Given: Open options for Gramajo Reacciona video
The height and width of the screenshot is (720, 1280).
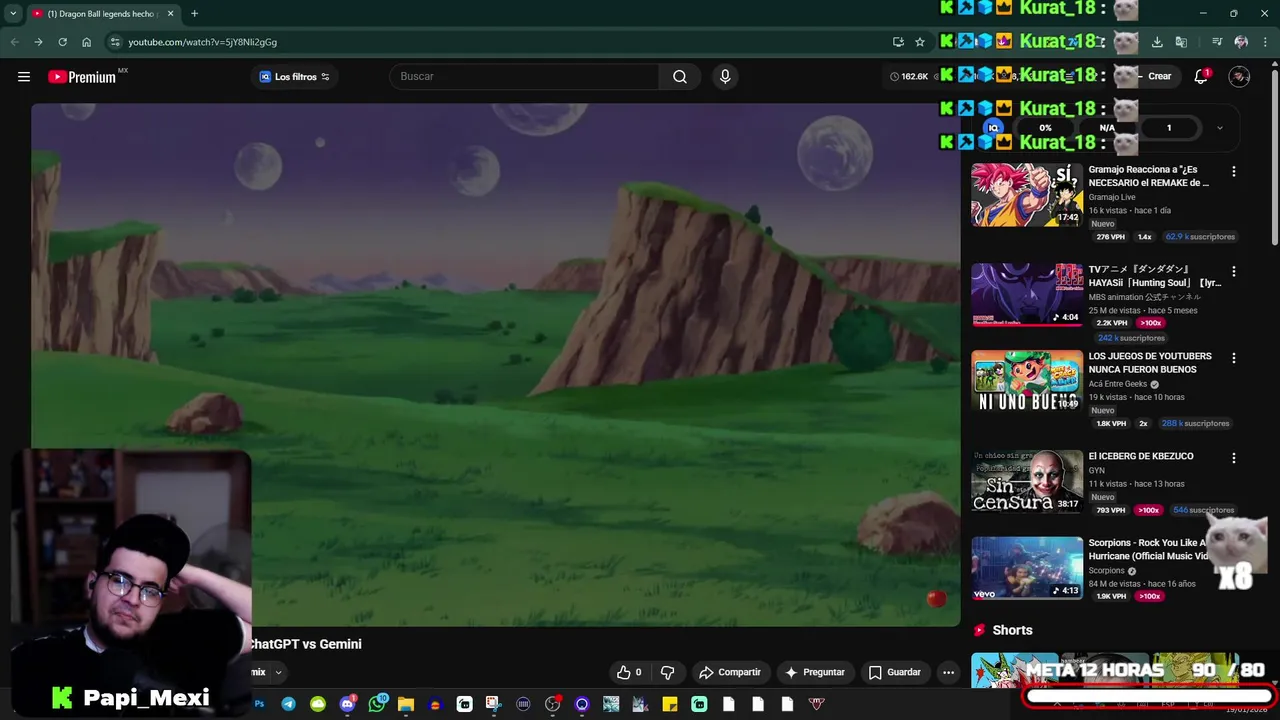Looking at the screenshot, I should (1233, 172).
